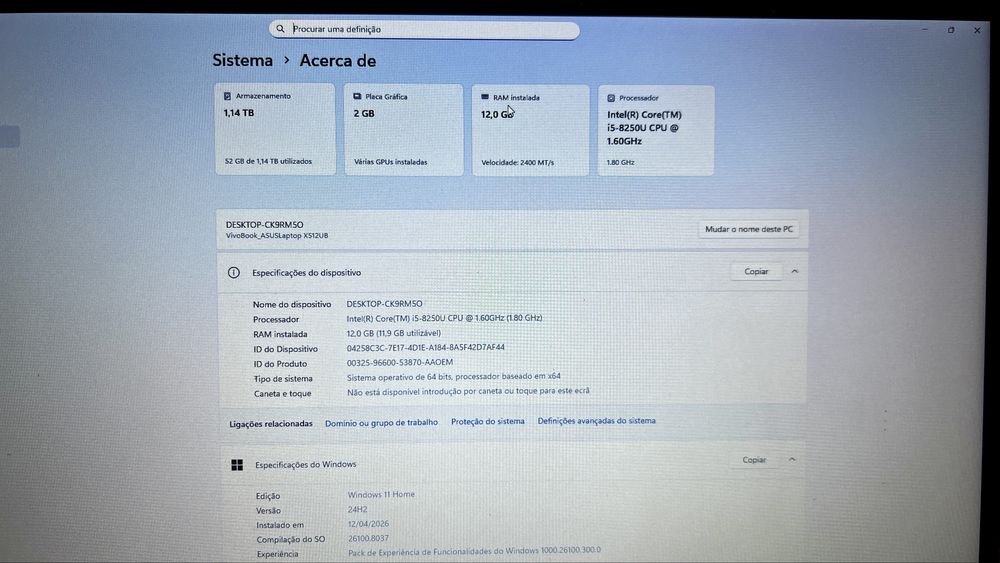
Task: Select the Experiência pack value
Action: (x=474, y=552)
